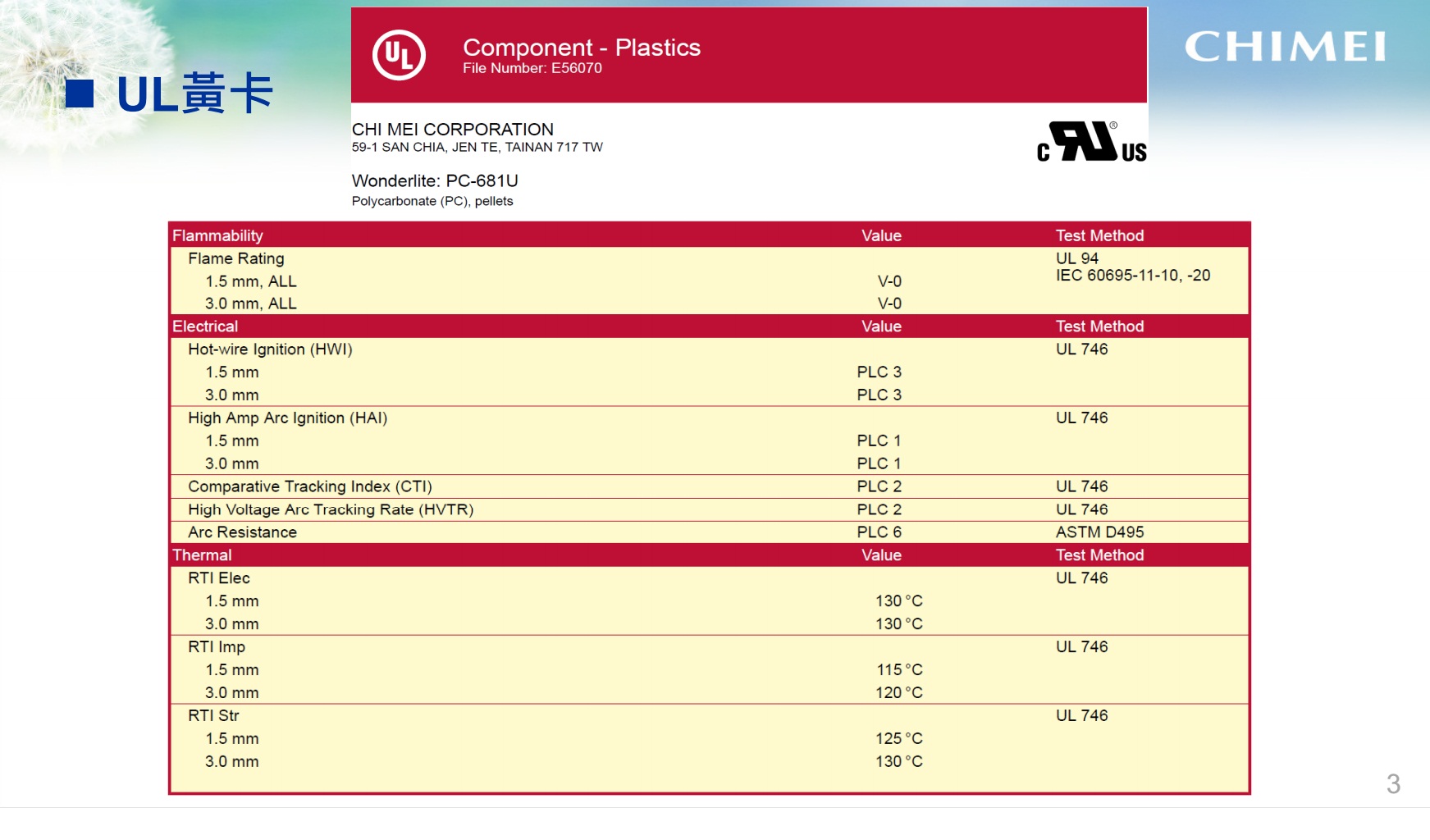The image size is (1430, 840).
Task: Click the RTI Elec label
Action: (x=219, y=578)
